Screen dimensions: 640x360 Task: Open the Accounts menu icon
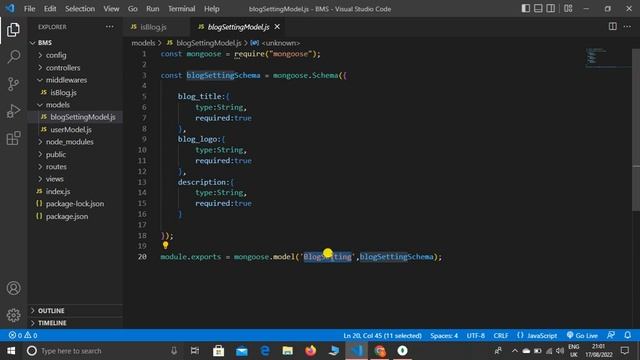coord(13,288)
